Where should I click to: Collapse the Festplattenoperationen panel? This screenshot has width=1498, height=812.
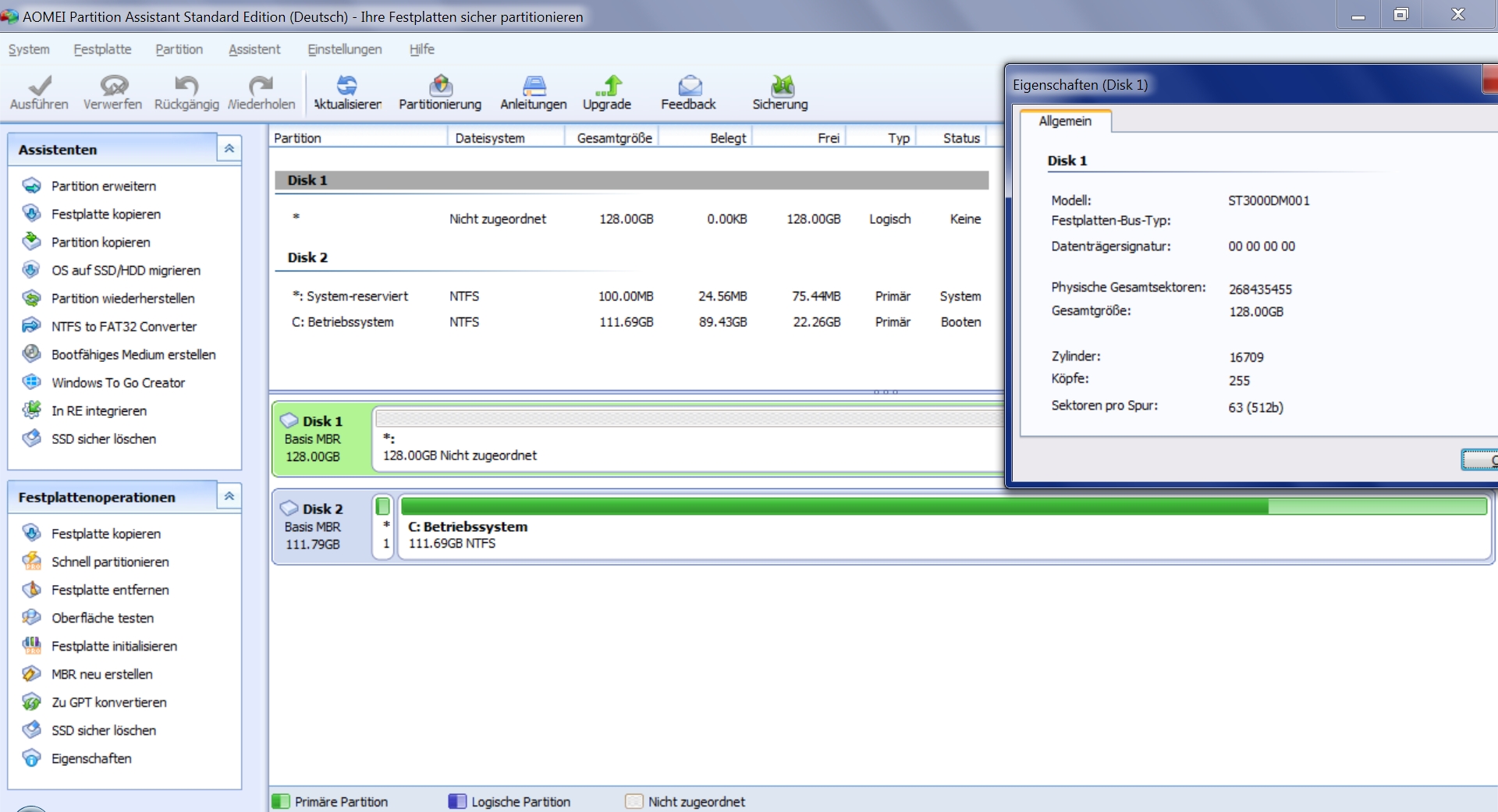(x=229, y=496)
